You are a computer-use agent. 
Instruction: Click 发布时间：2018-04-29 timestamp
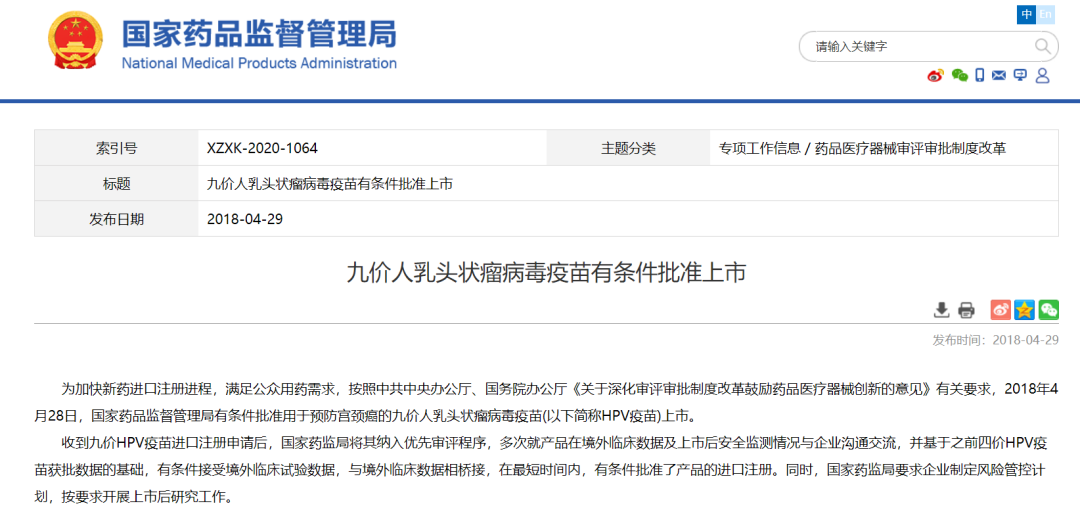[x=995, y=340]
